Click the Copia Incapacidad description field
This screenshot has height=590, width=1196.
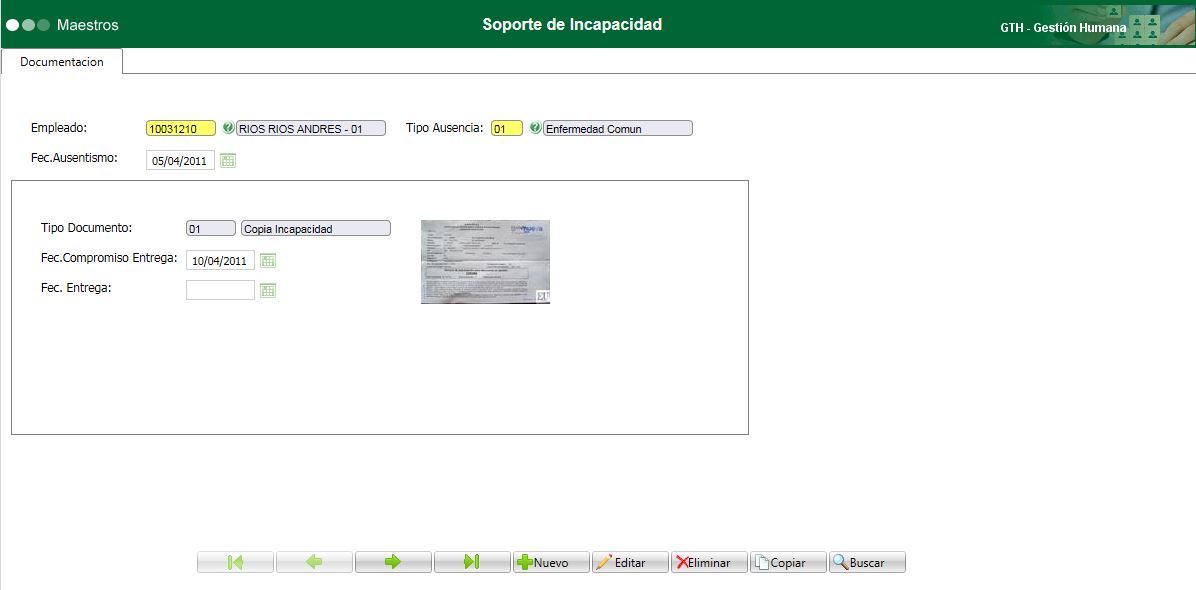pyautogui.click(x=316, y=228)
